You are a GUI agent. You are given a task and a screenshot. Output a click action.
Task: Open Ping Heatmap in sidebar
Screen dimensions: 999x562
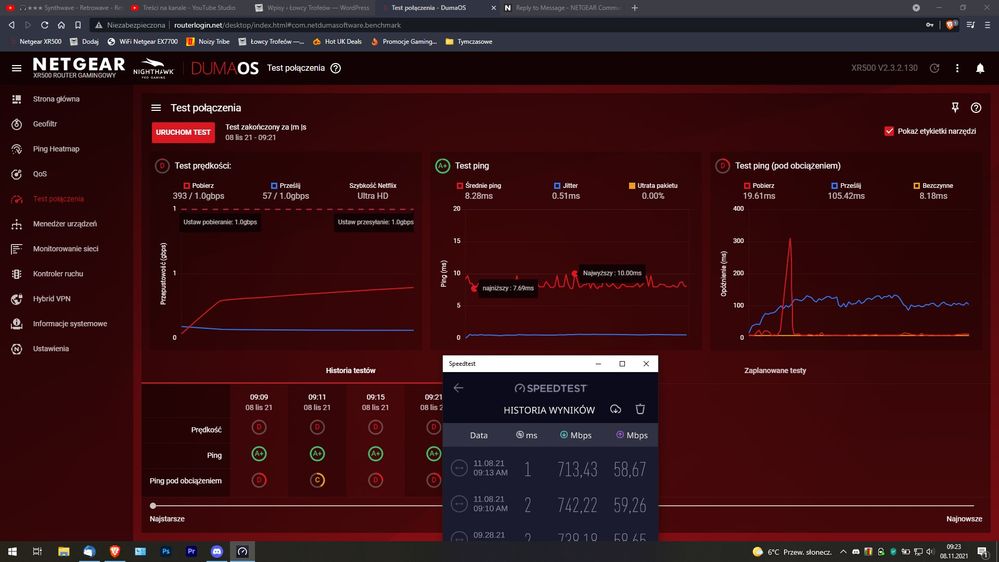click(56, 148)
